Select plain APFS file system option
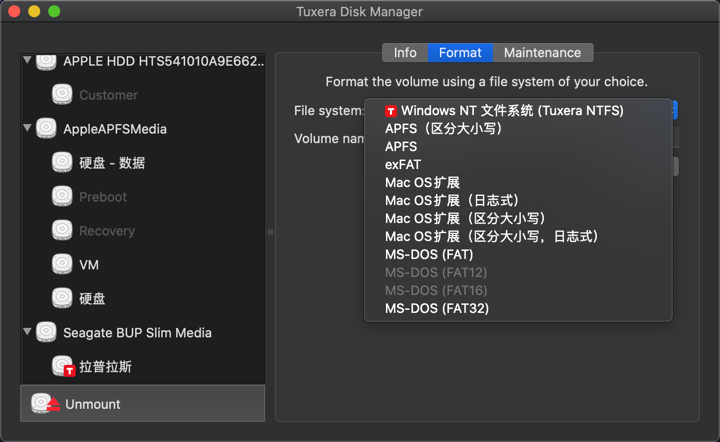720x442 pixels. (x=518, y=146)
